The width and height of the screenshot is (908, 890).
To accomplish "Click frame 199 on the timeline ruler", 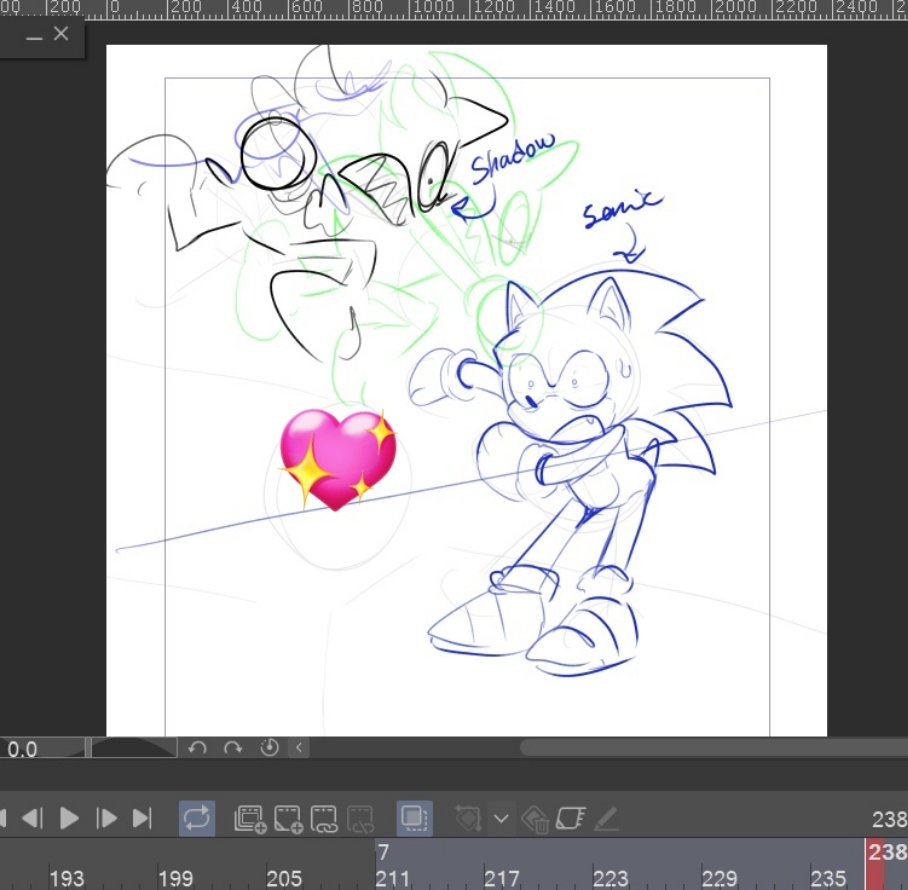I will tap(175, 879).
